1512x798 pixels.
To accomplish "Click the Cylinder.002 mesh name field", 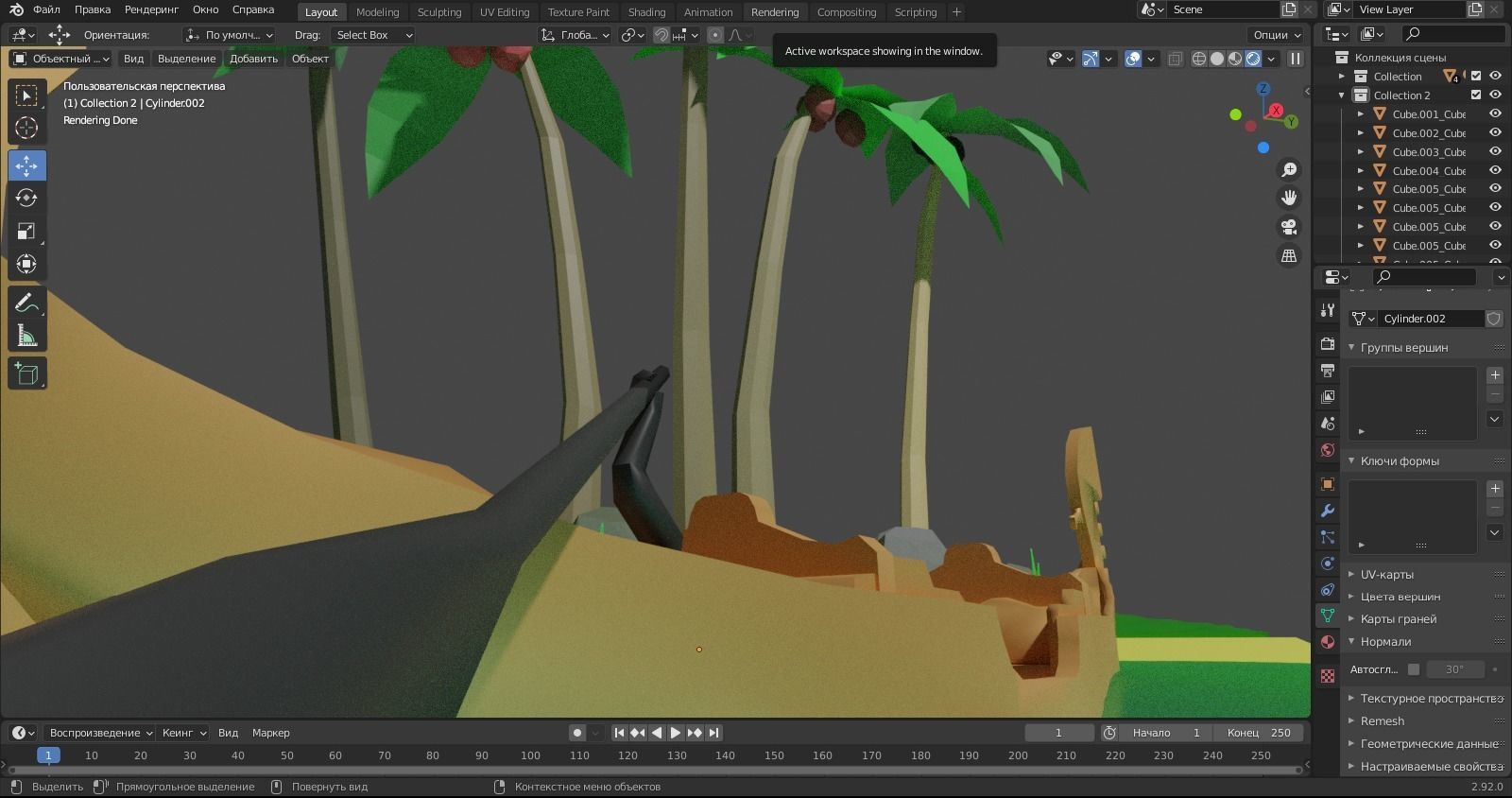I will tap(1429, 319).
